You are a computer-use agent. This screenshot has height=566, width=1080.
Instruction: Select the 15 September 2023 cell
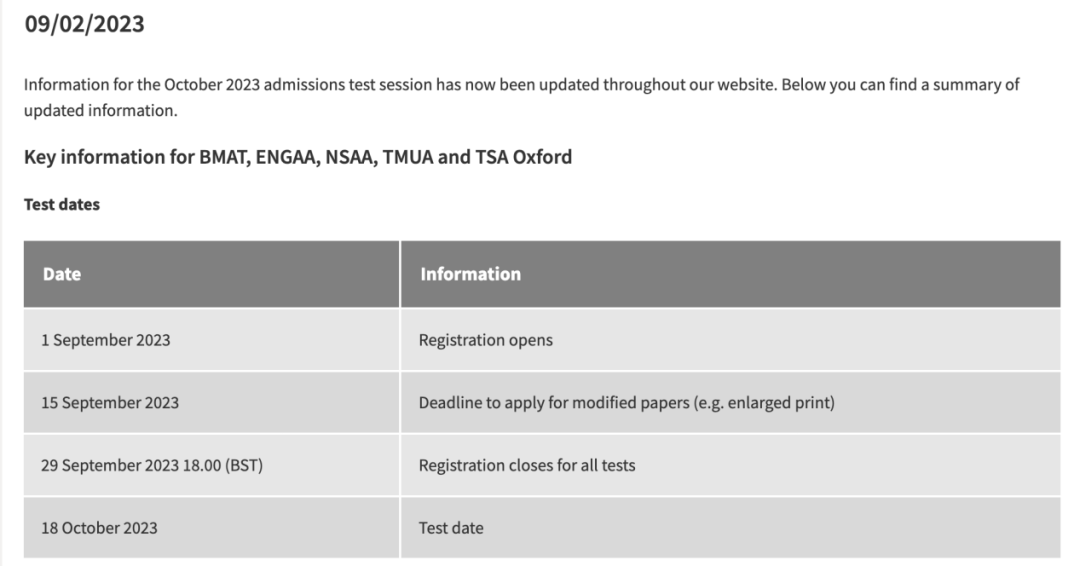tap(211, 403)
